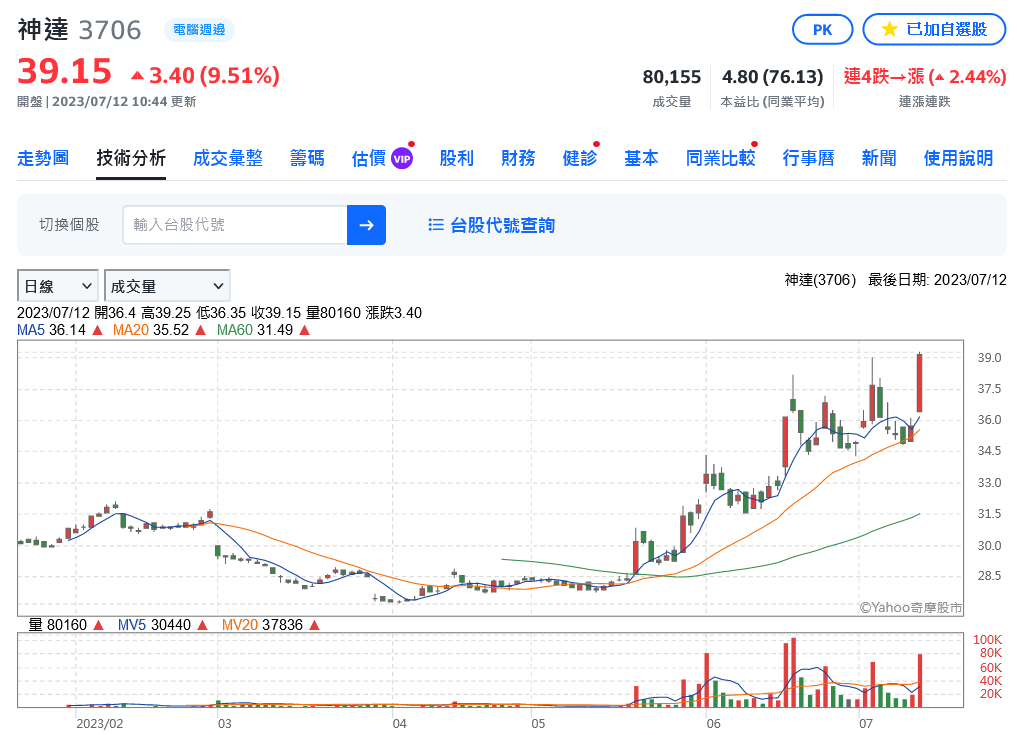Screen dimensions: 1017x735
Task: Click the 已加自選股 watchlist button
Action: pos(935,29)
